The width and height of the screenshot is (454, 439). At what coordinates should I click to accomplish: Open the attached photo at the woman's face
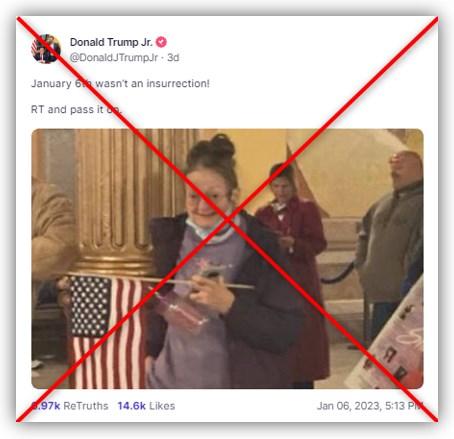click(x=209, y=197)
